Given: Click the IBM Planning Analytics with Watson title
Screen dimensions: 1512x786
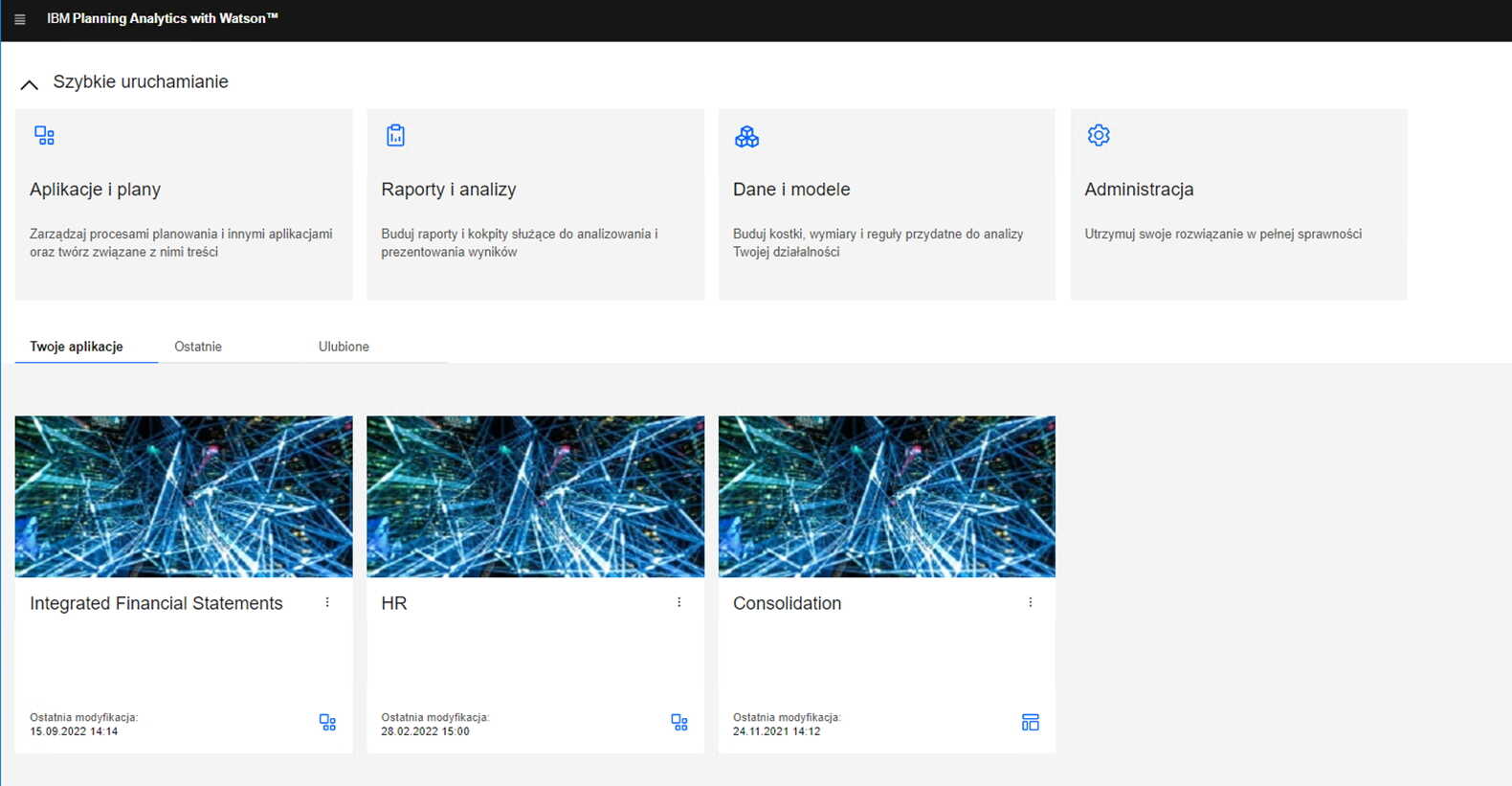Looking at the screenshot, I should [163, 18].
